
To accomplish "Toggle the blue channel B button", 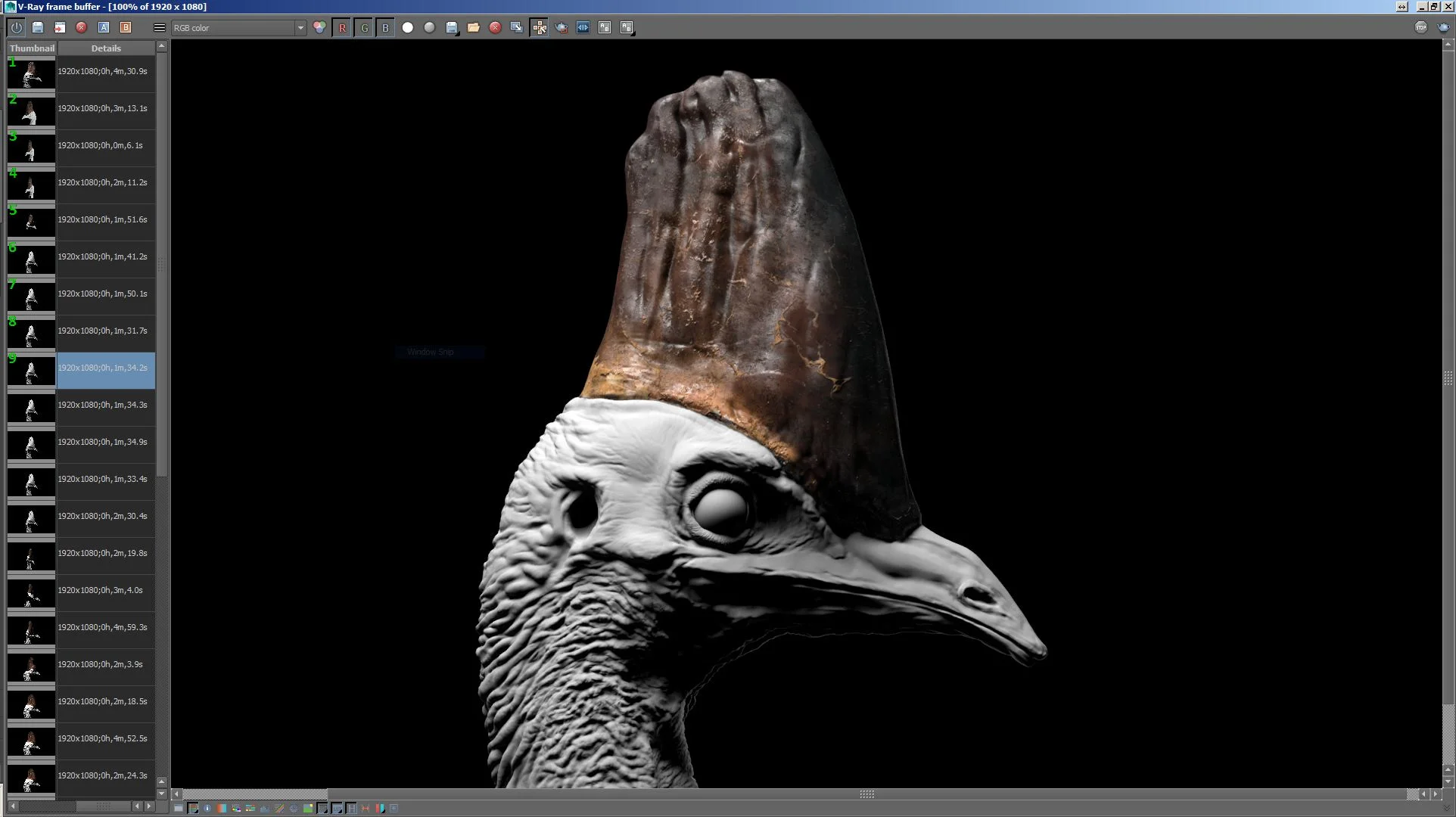I will coord(385,28).
